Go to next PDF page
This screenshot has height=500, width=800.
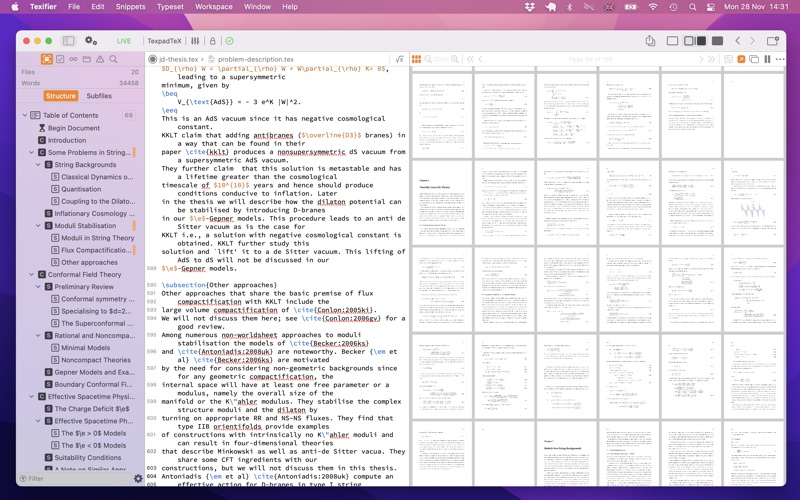701,59
